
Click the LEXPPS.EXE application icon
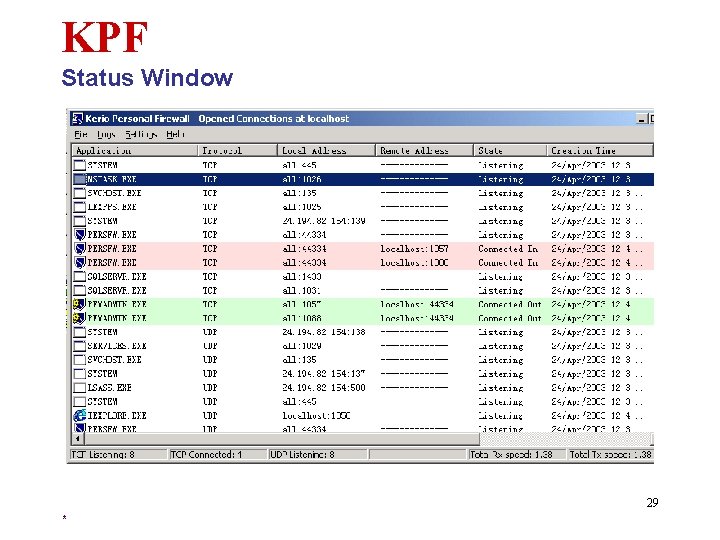pyautogui.click(x=80, y=207)
